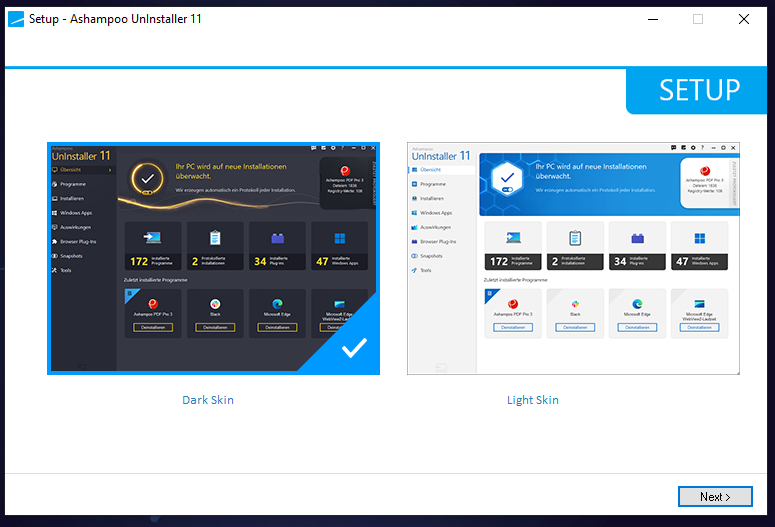The width and height of the screenshot is (775, 527).
Task: Select the Light Skin preview thumbnail
Action: 573,259
